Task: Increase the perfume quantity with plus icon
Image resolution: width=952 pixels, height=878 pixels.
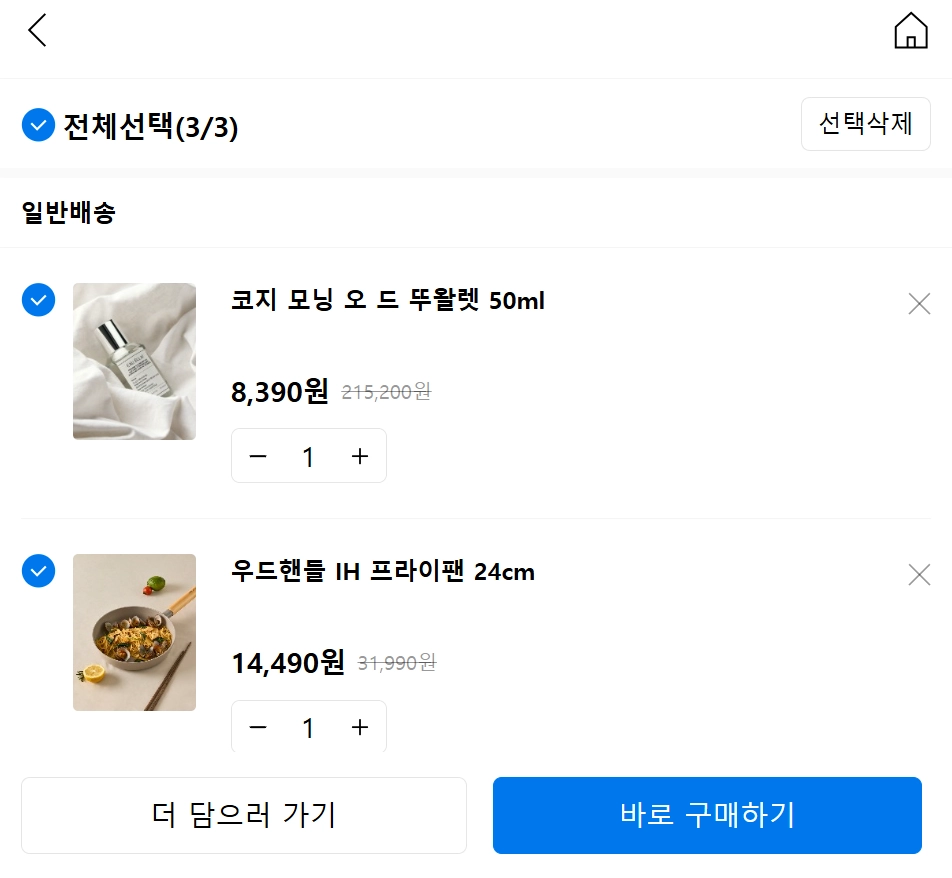Action: click(x=360, y=457)
